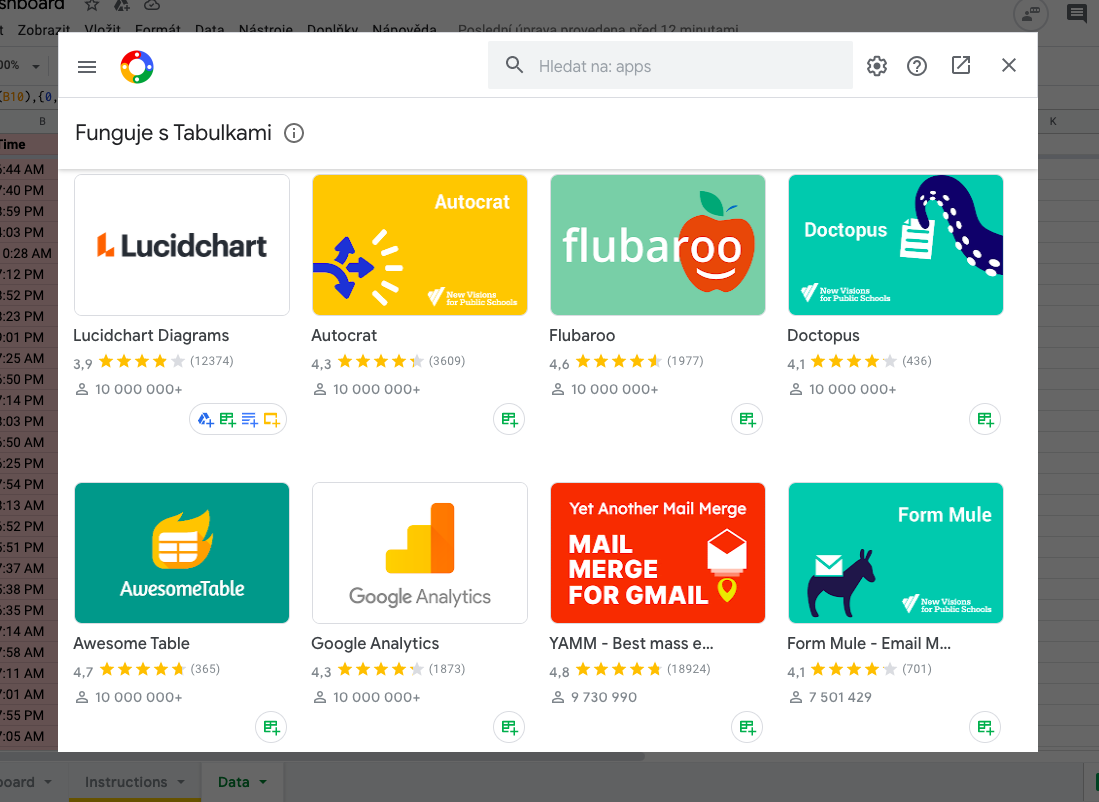
Task: Click the 'Doctopus' title text
Action: point(823,336)
